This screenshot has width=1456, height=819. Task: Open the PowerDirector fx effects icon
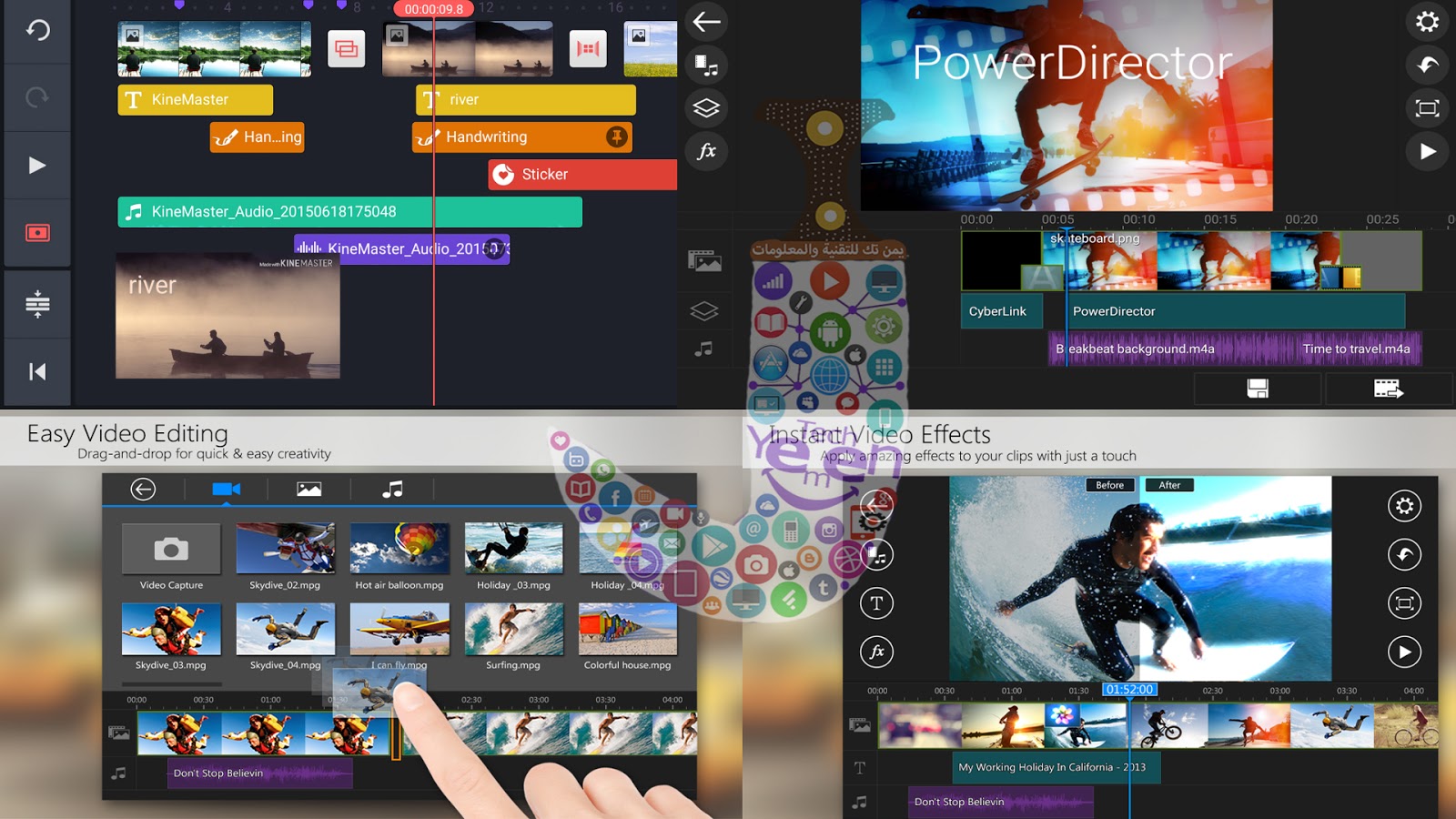[x=706, y=151]
